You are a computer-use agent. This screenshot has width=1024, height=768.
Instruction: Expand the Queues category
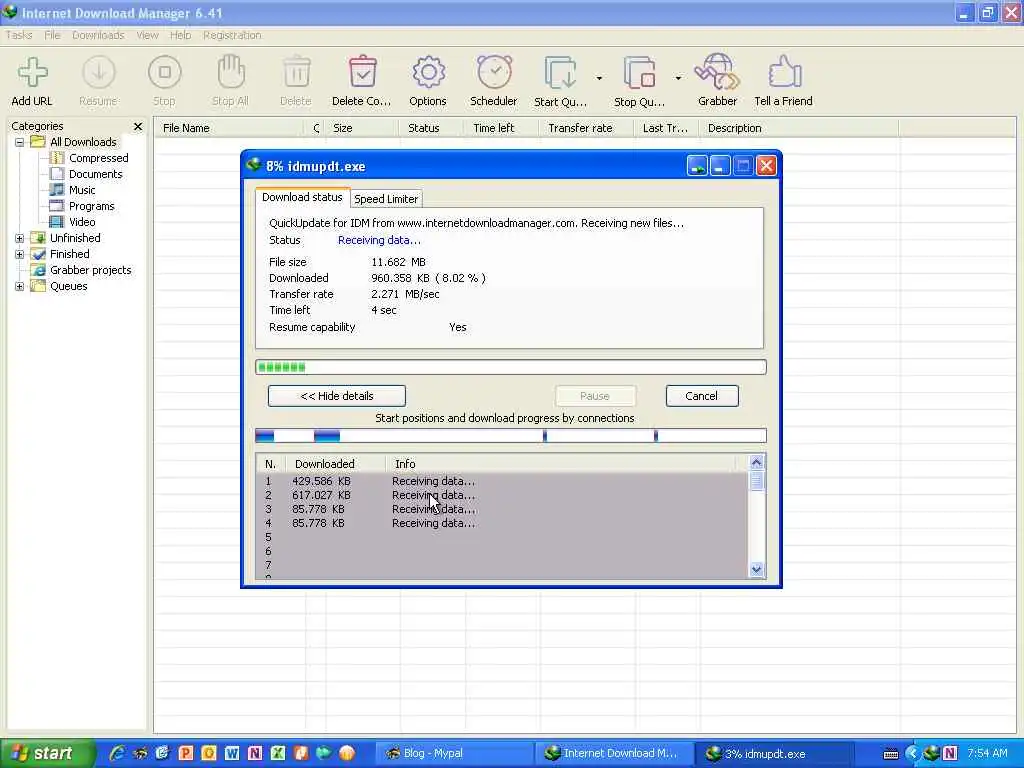(20, 286)
